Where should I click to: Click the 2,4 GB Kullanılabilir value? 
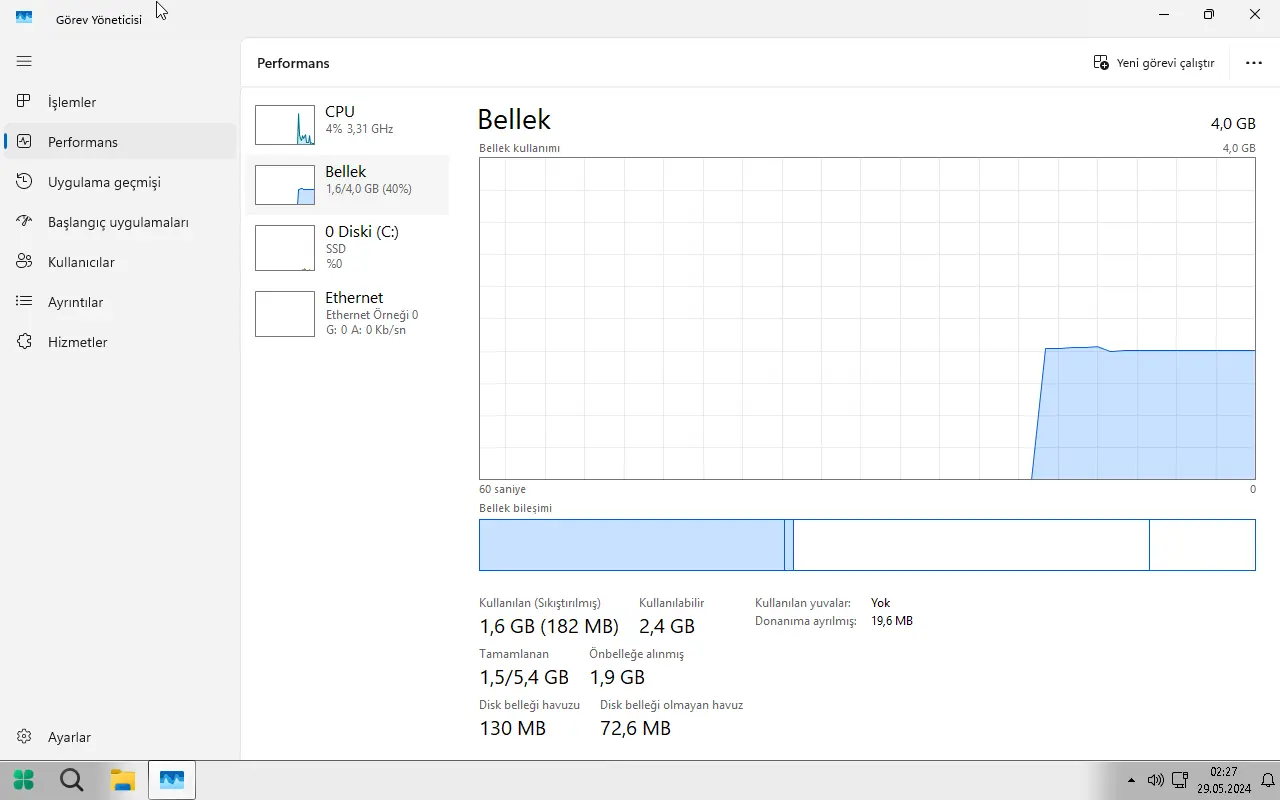click(667, 626)
